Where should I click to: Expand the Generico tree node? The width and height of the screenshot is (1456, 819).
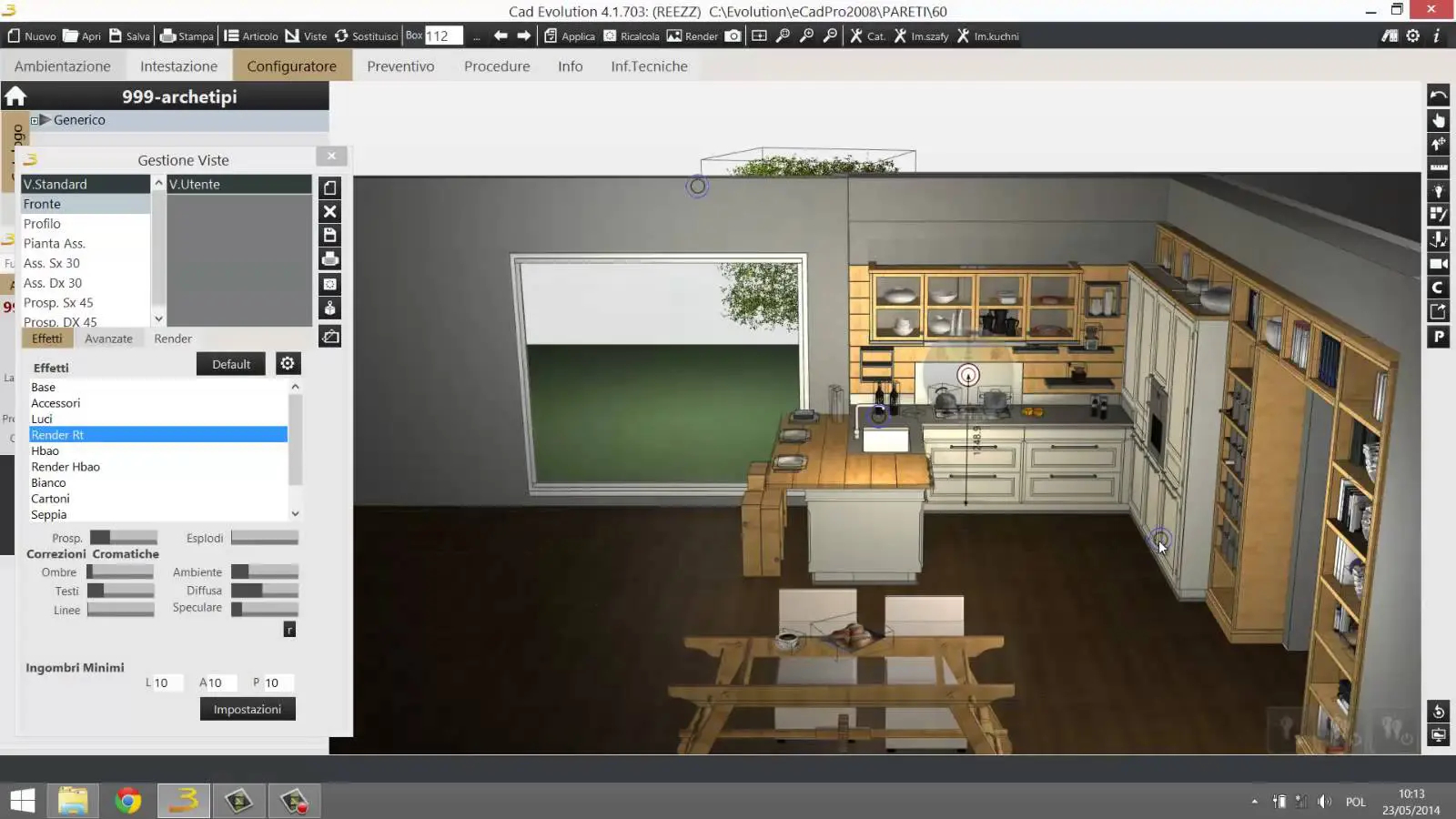pos(35,120)
